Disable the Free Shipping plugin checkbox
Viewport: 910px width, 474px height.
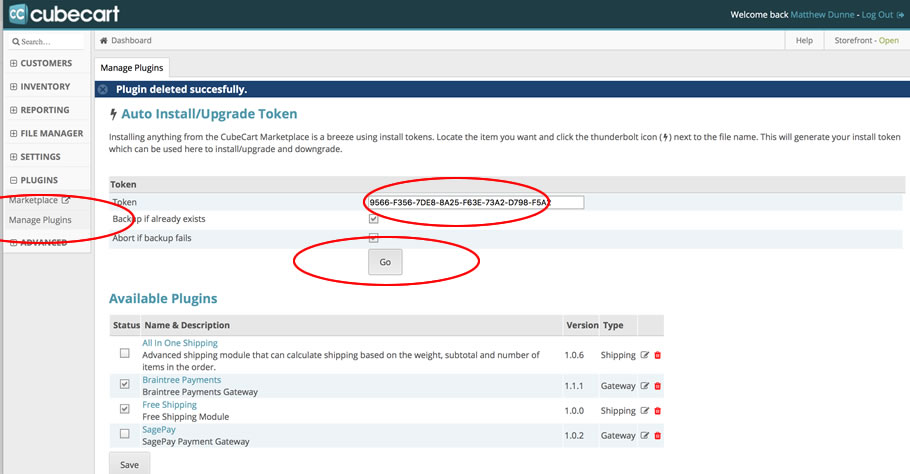coord(124,409)
